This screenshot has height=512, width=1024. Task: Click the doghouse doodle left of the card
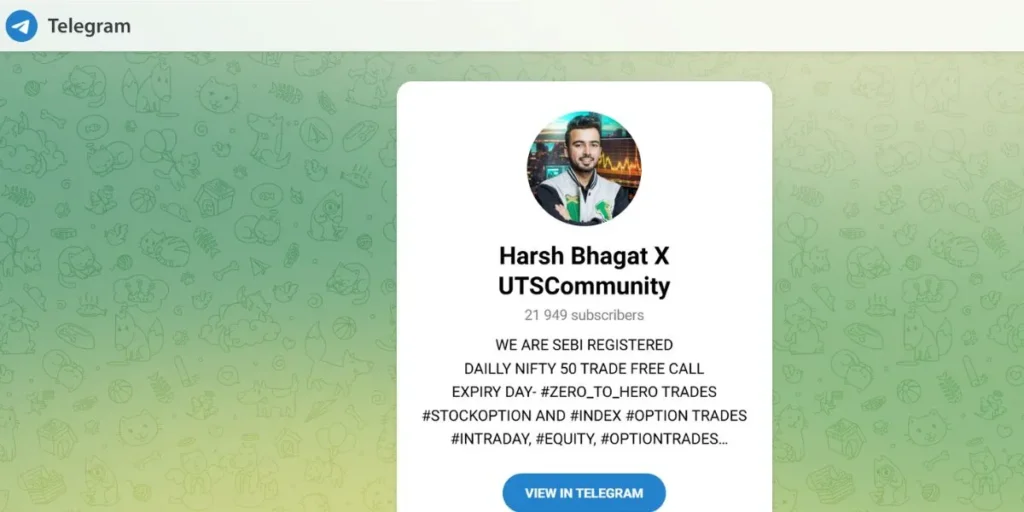click(x=214, y=197)
